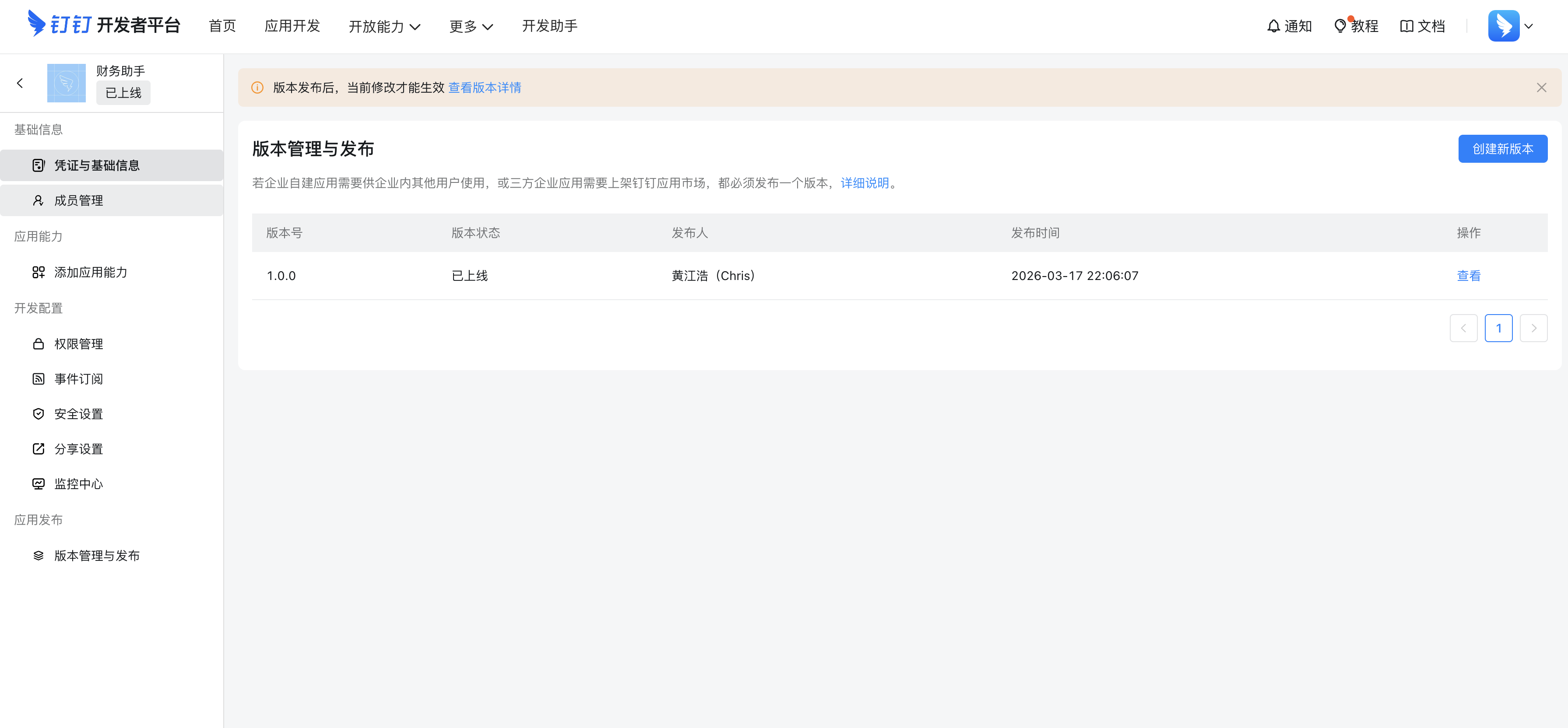Click the 监控中心 monitor icon
The height and width of the screenshot is (728, 1568).
tap(39, 484)
